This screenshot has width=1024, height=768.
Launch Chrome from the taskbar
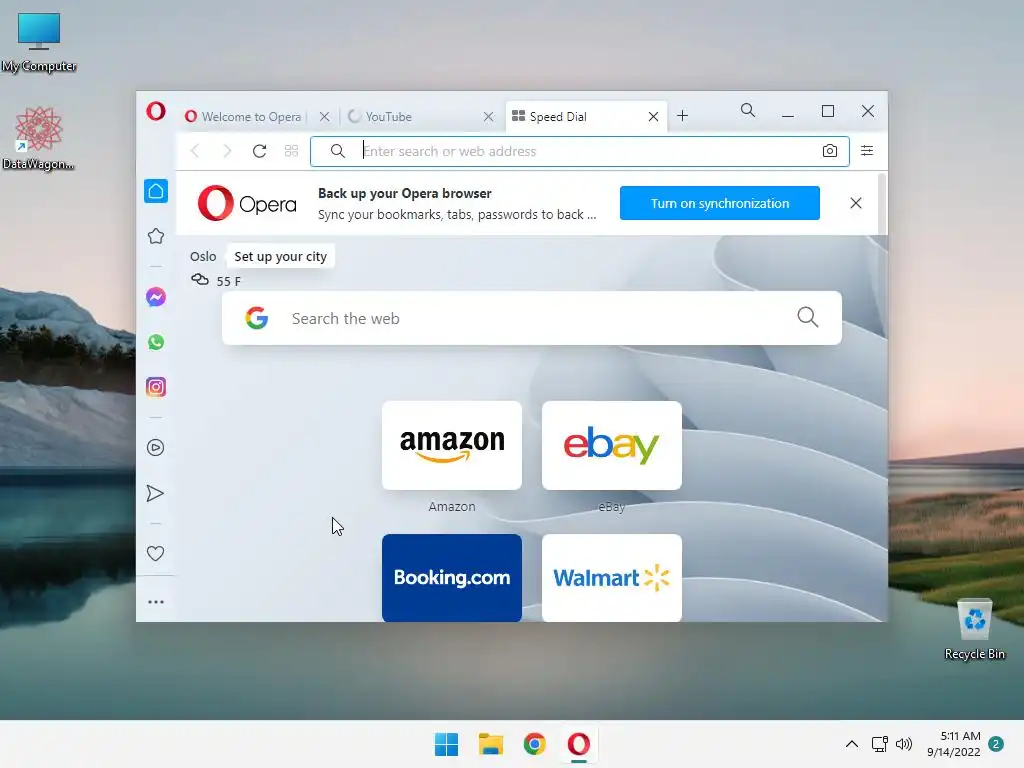pos(534,744)
